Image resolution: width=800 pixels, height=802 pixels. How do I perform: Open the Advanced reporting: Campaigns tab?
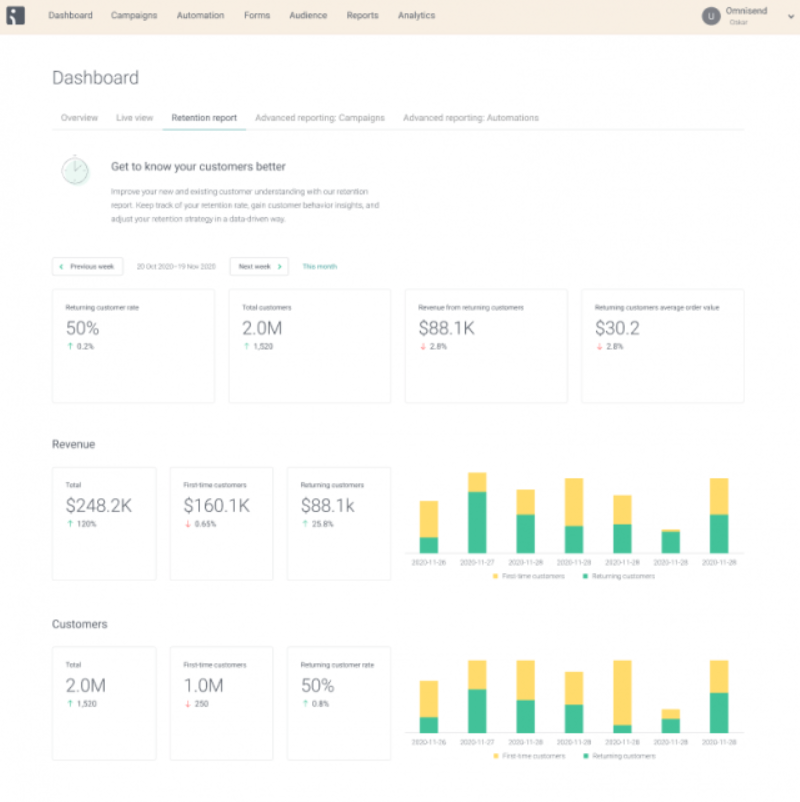tap(320, 118)
